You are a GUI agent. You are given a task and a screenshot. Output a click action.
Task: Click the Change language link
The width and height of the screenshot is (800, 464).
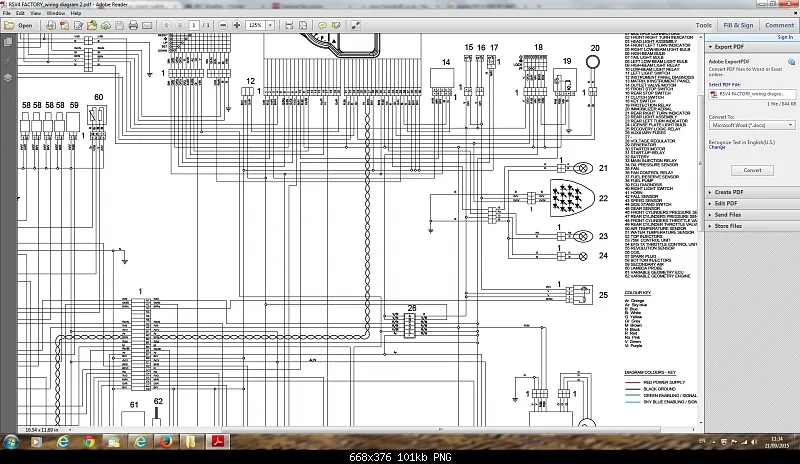click(x=716, y=147)
